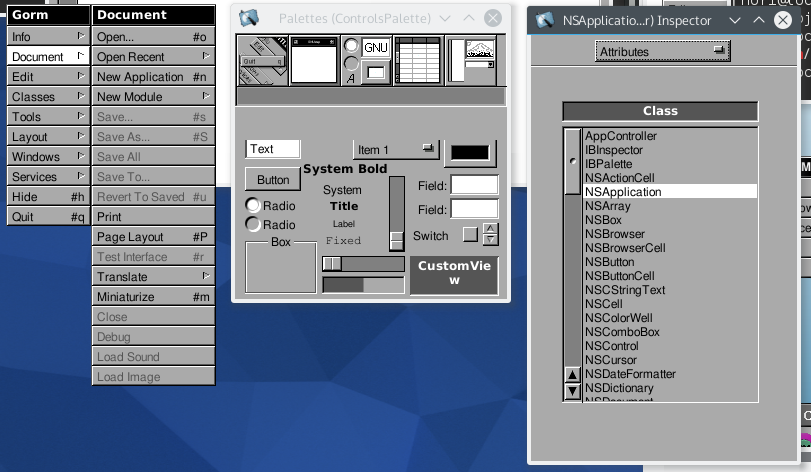Image resolution: width=811 pixels, height=472 pixels.
Task: Click the Gorm icon in Inspector title bar
Action: (545, 21)
